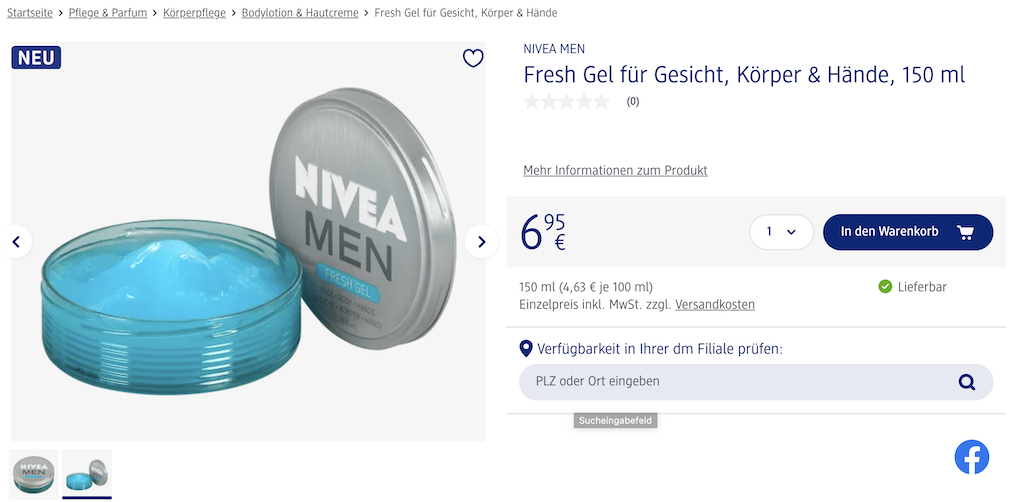Select second thumbnail of opened gel tin
Screen dimensions: 1024x502
pyautogui.click(x=87, y=473)
